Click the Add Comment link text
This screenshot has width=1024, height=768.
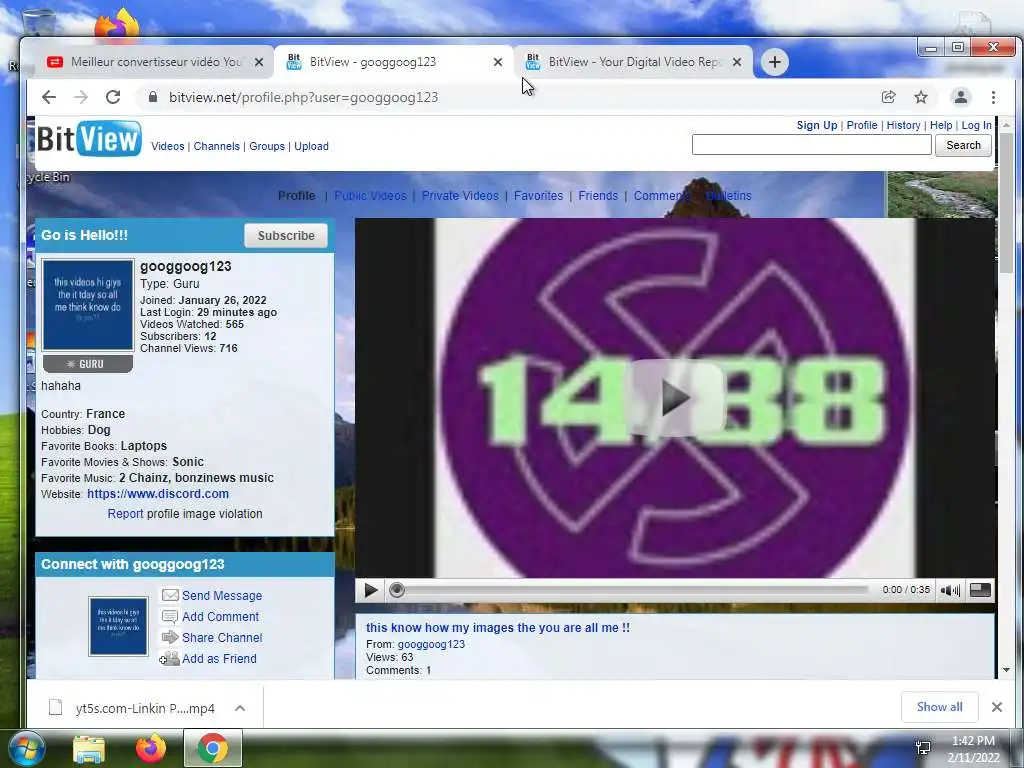pos(221,616)
